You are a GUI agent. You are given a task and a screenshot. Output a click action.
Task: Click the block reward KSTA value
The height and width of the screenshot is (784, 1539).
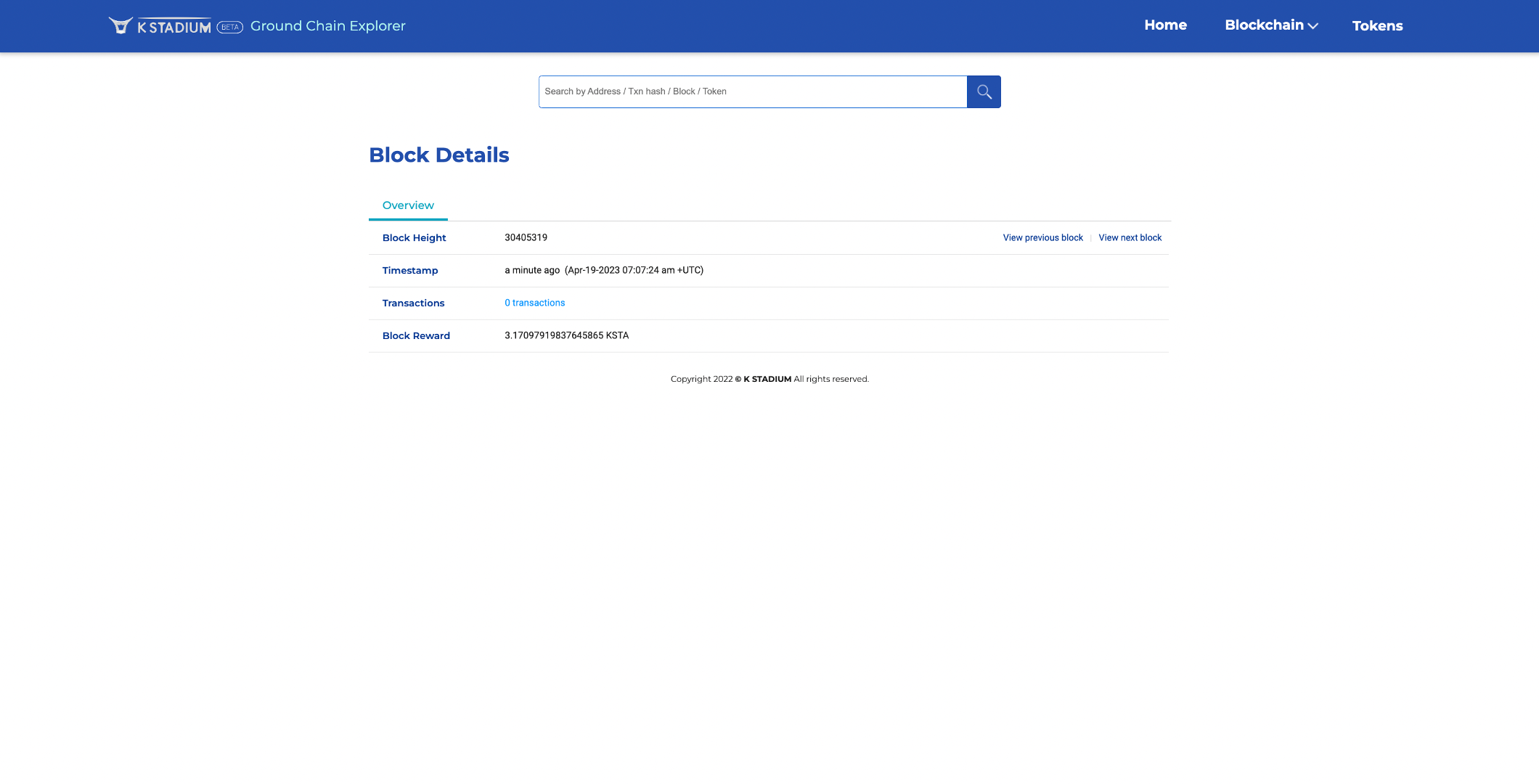coord(566,336)
